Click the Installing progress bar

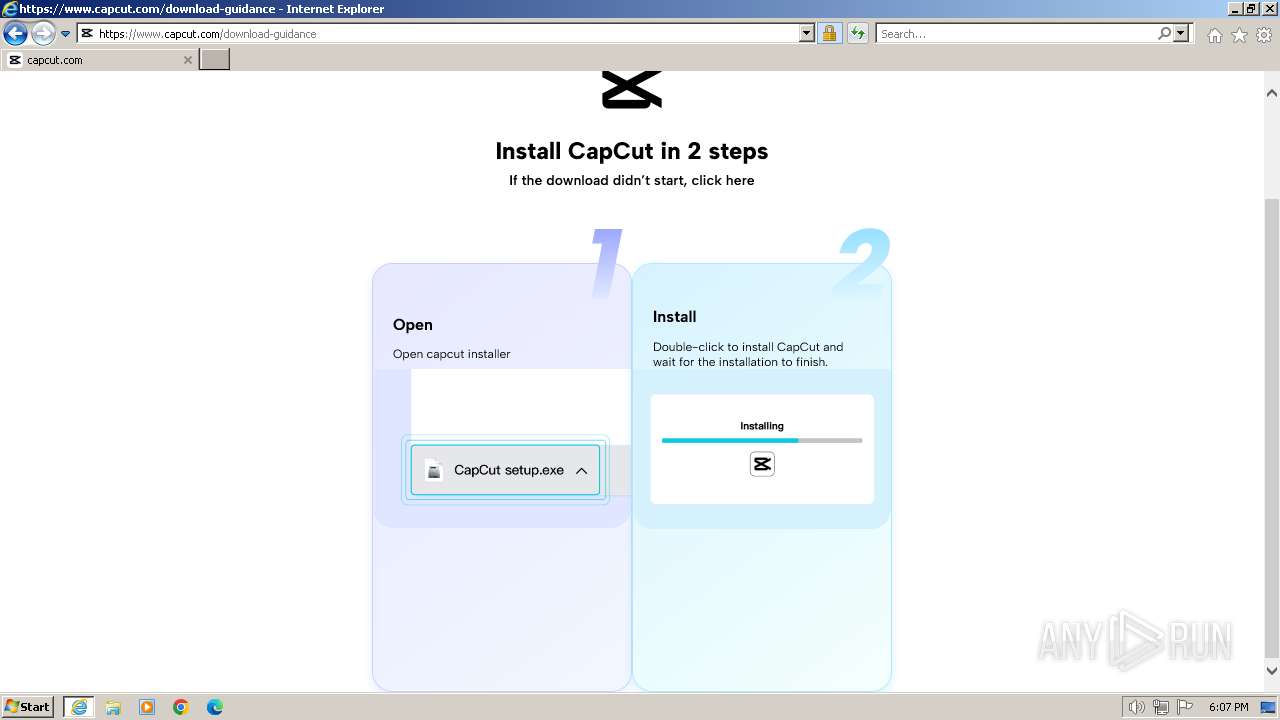coord(761,440)
